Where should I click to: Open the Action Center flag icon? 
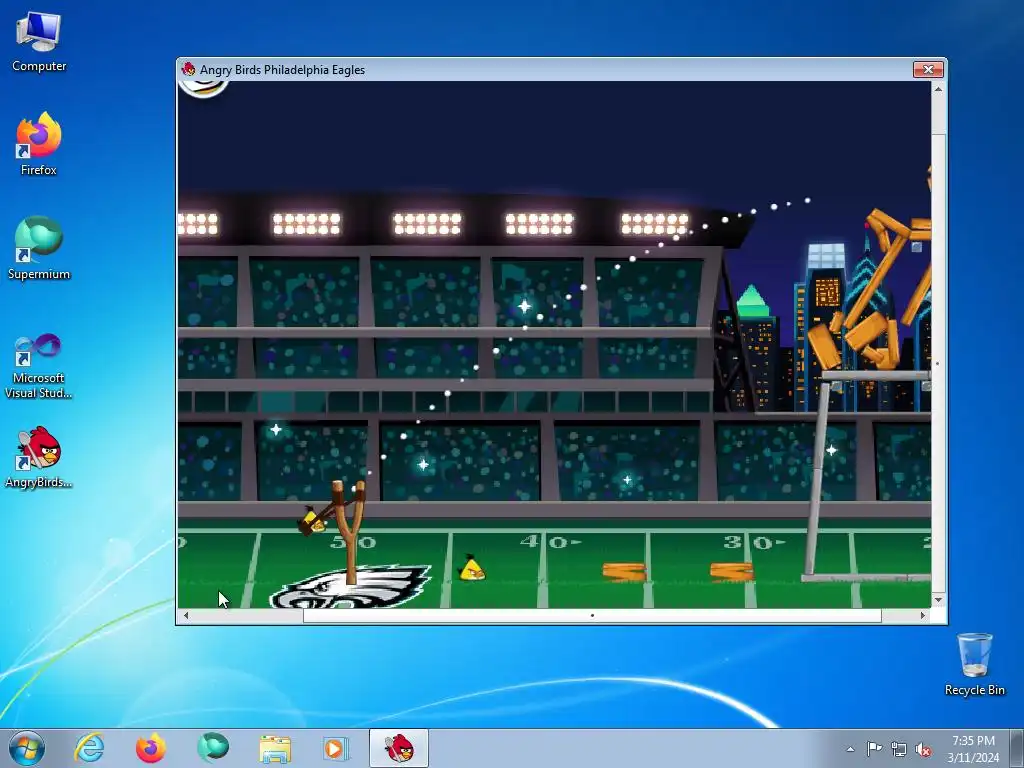coord(874,749)
